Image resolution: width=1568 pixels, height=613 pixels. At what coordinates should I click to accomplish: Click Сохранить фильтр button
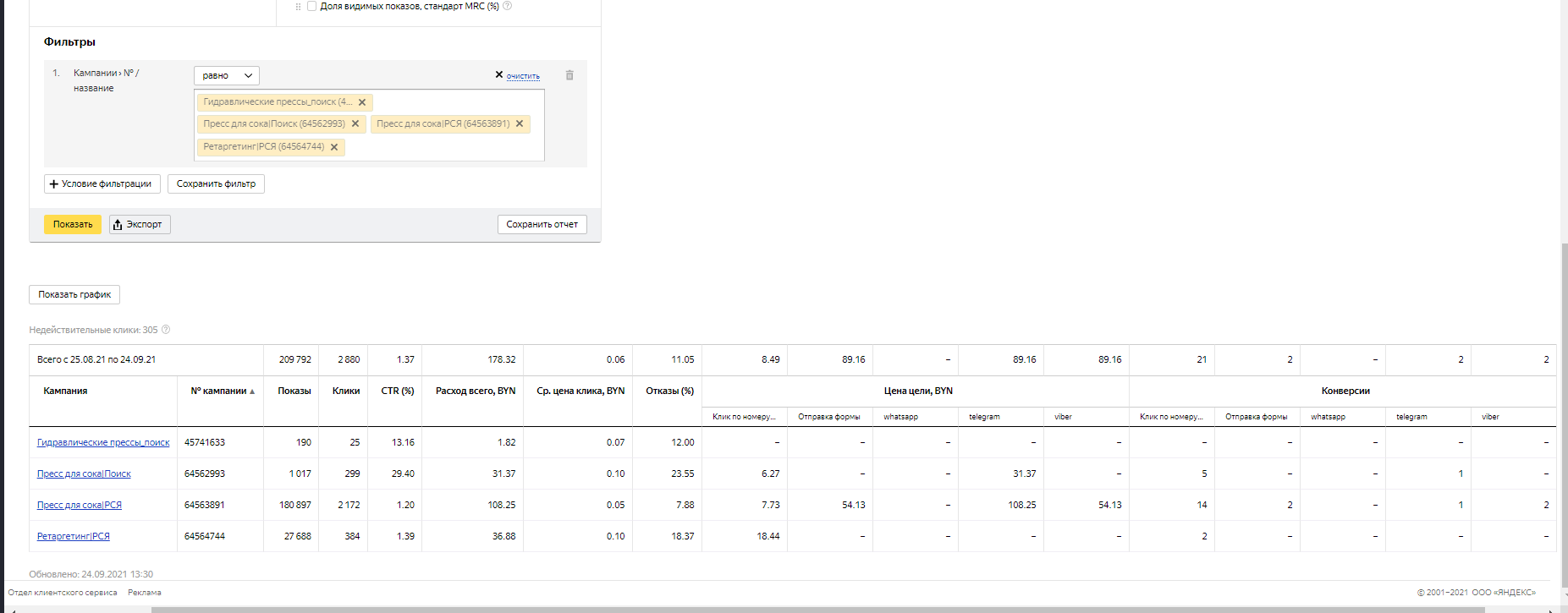[216, 183]
